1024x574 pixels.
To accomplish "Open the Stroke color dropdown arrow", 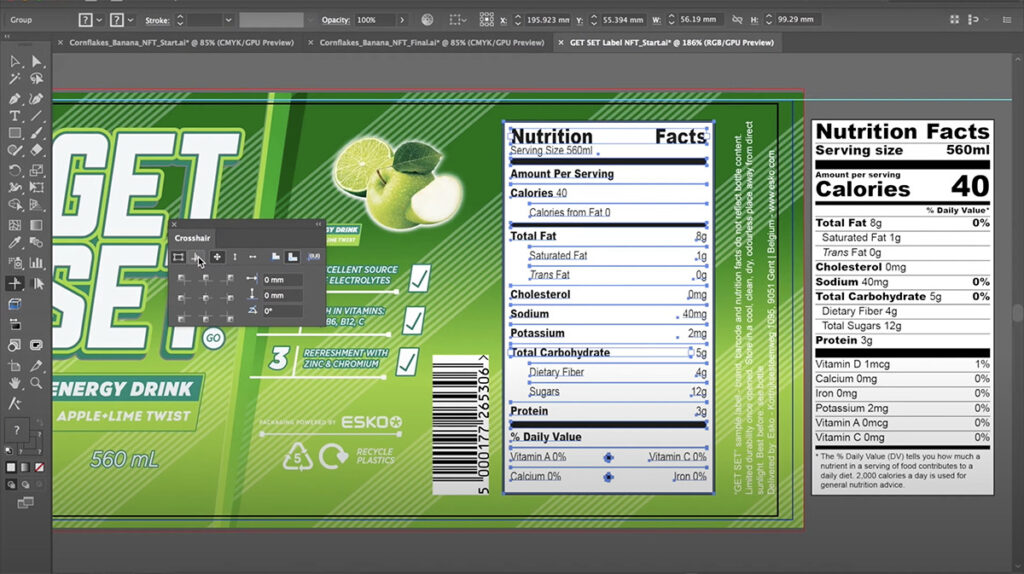I will coord(131,20).
